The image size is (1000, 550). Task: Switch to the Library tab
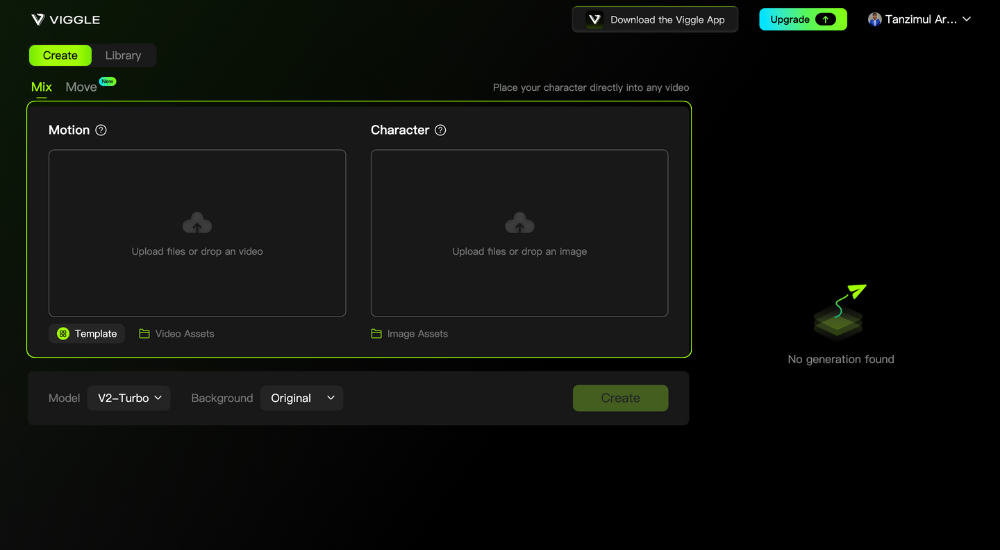123,56
